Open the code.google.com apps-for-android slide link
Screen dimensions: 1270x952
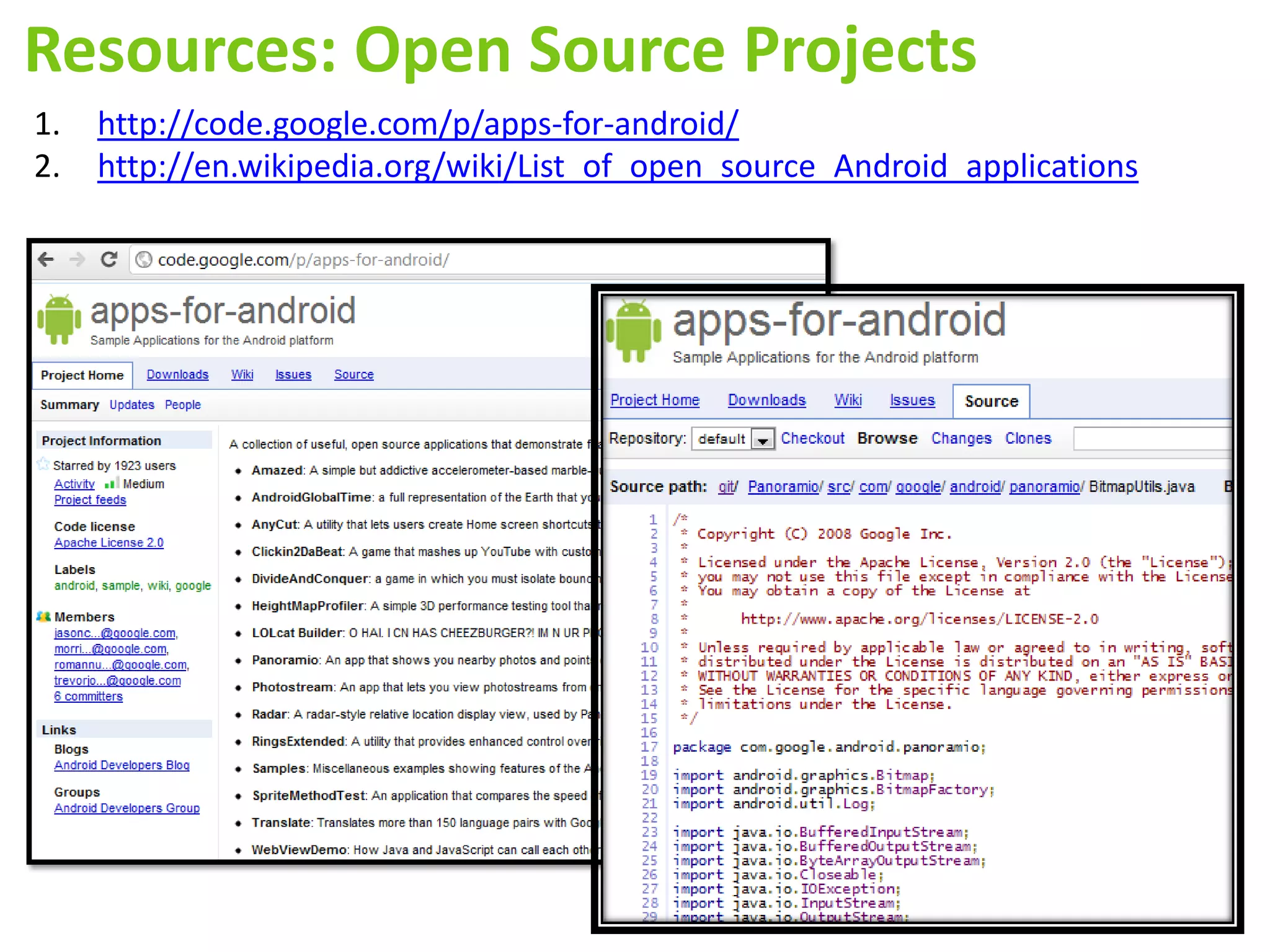click(x=418, y=124)
